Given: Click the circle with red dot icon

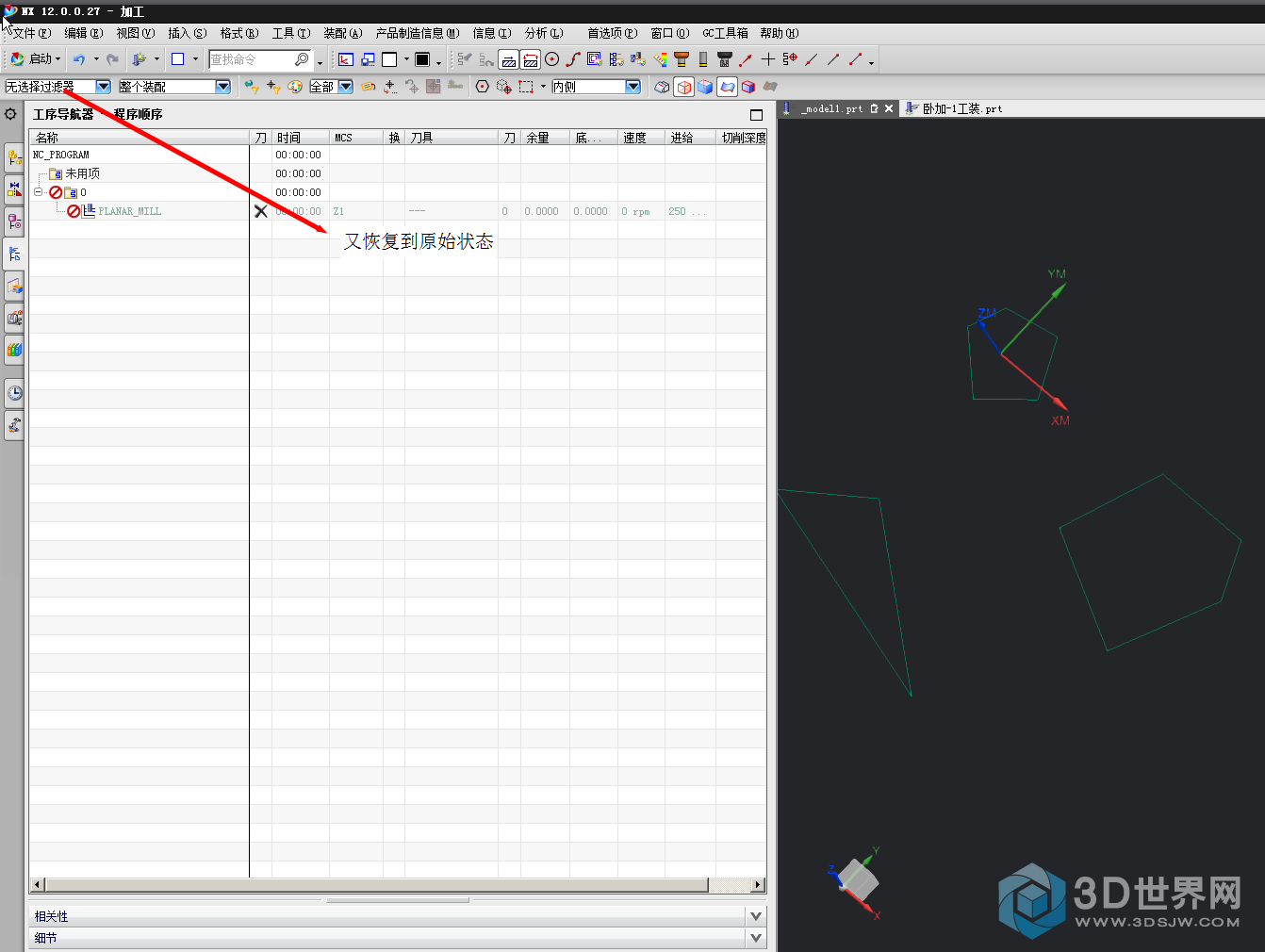Looking at the screenshot, I should click(552, 59).
